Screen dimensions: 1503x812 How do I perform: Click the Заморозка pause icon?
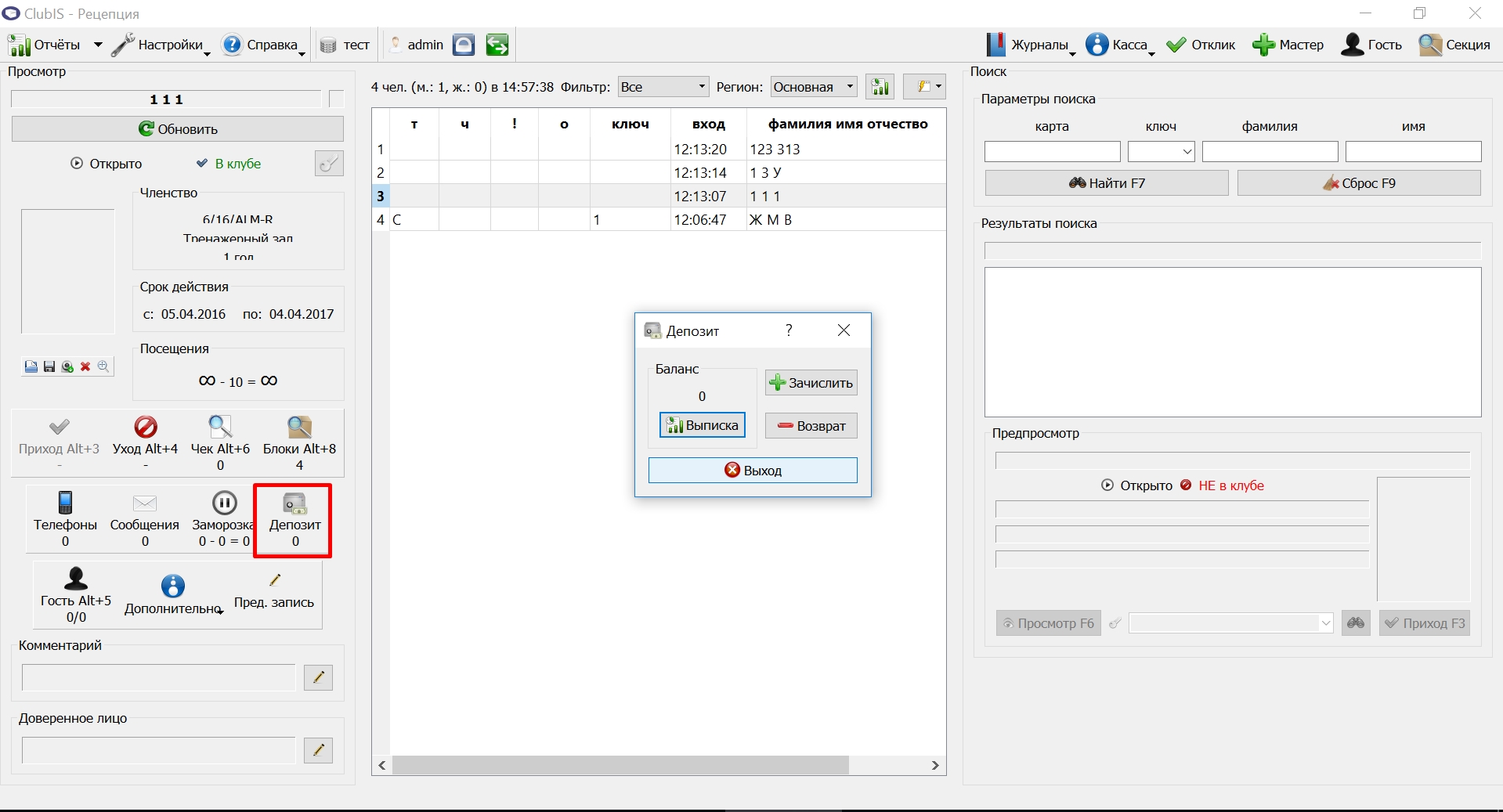(x=224, y=503)
